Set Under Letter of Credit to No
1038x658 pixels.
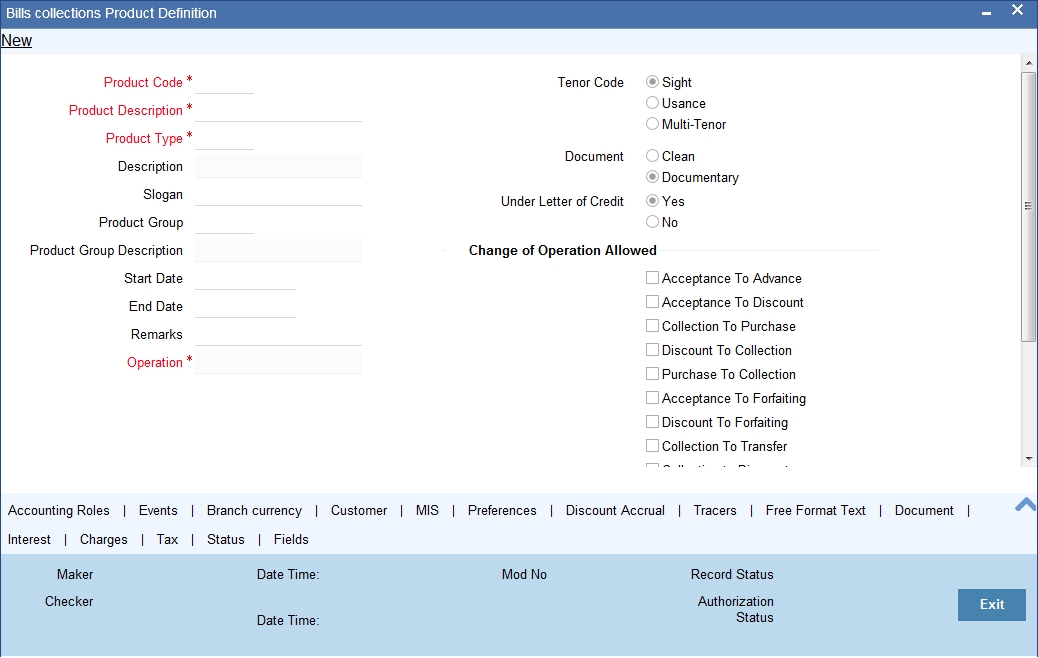point(652,222)
